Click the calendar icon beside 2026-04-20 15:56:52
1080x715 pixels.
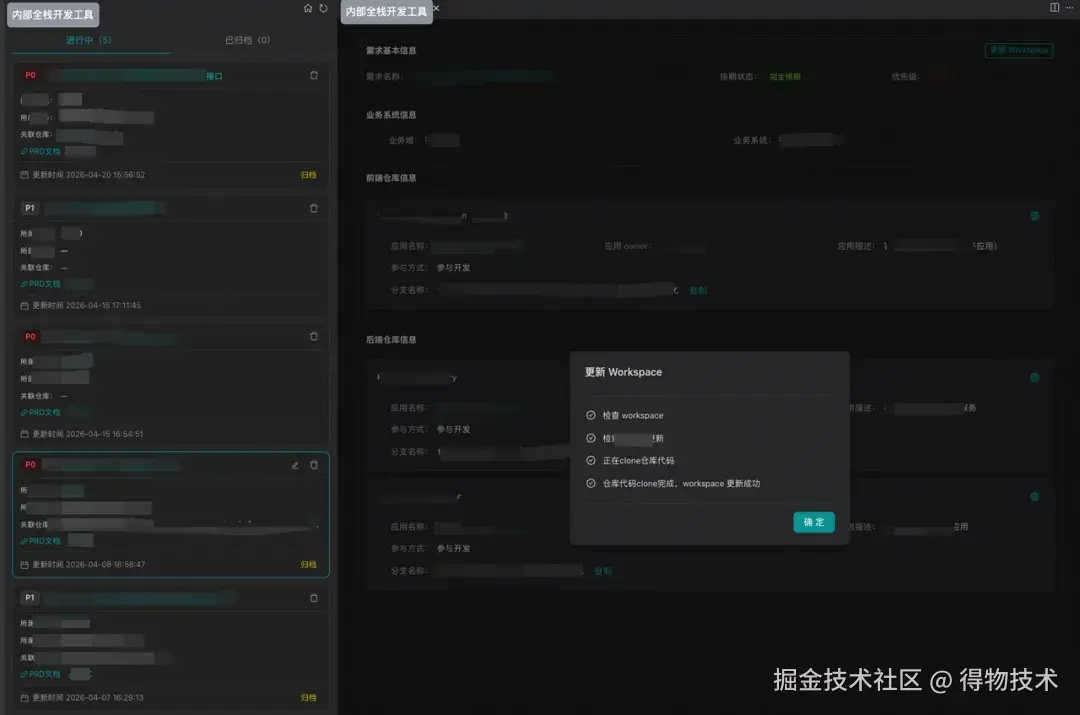[25, 175]
